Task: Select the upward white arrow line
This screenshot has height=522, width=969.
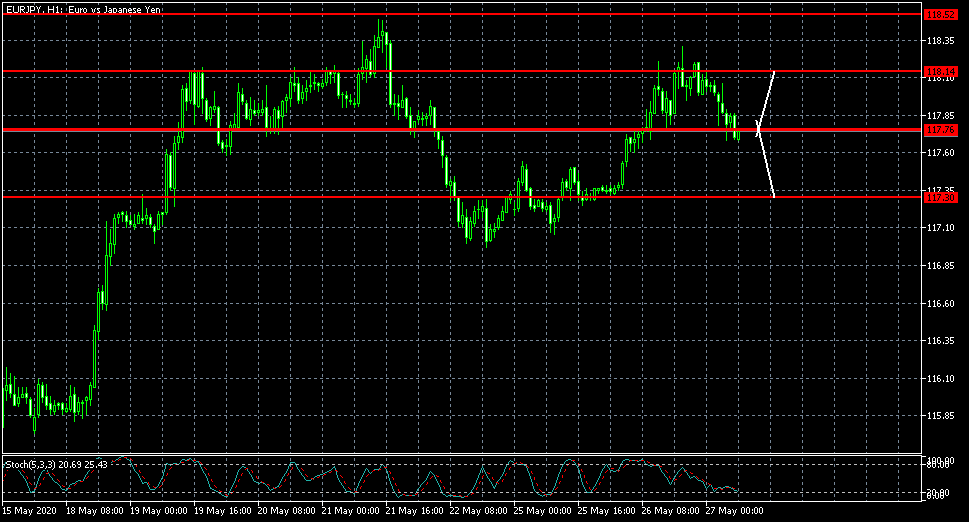Action: click(x=767, y=100)
